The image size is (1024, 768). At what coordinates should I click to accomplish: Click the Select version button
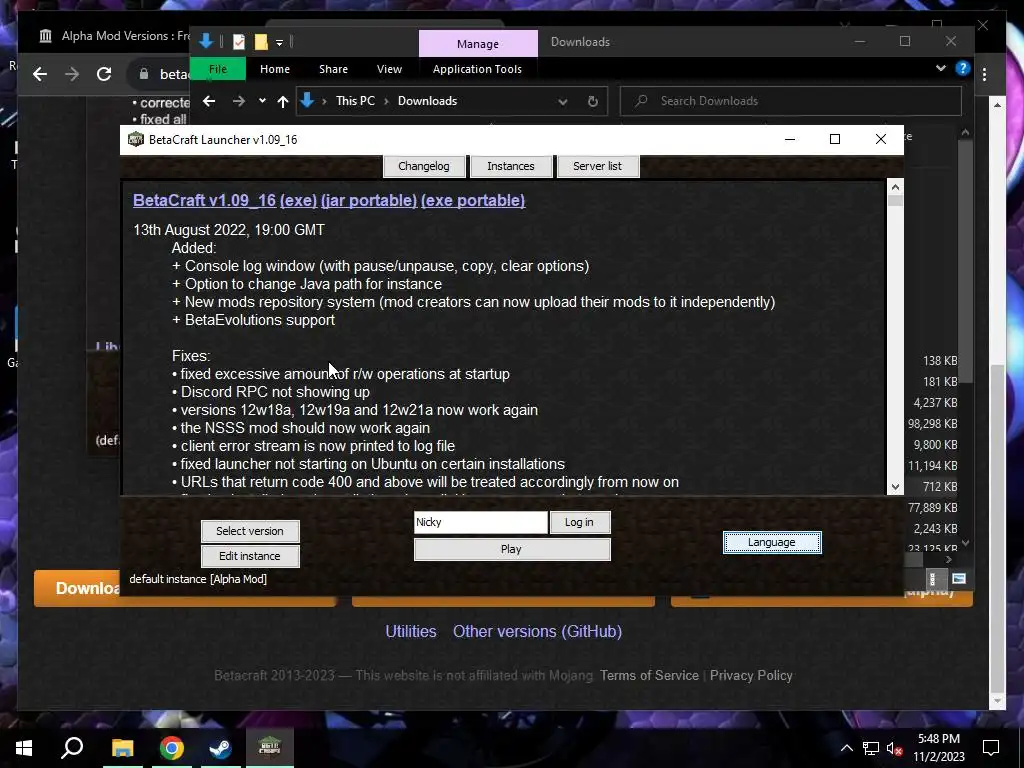(x=250, y=531)
